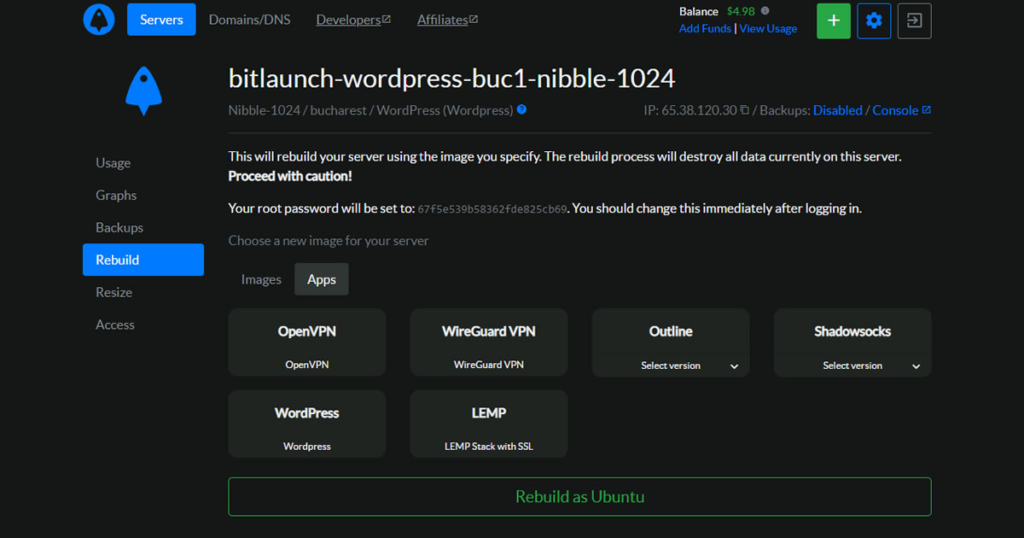Open Backups in the sidebar
Viewport: 1024px width, 538px height.
119,227
